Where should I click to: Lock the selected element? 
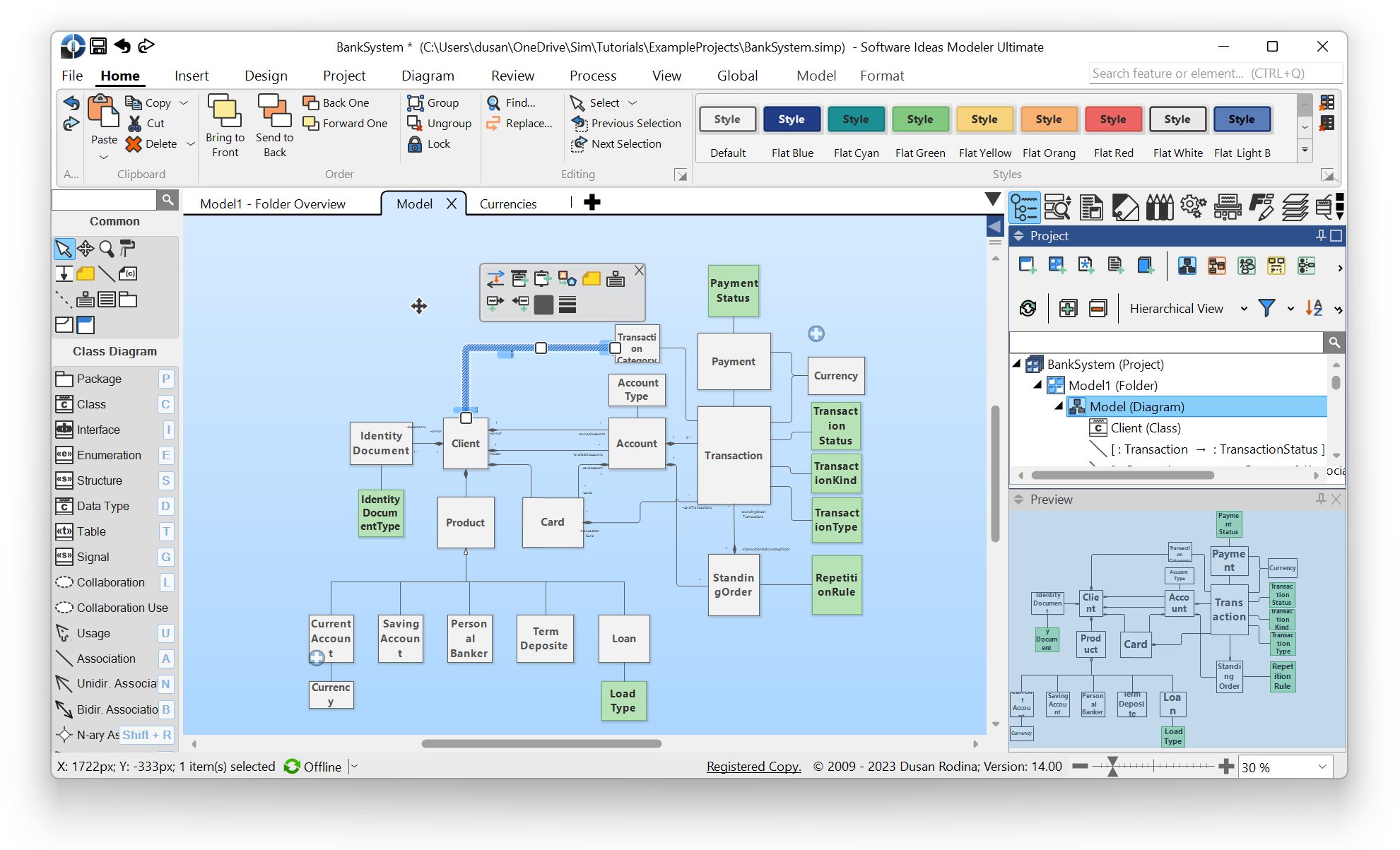pos(429,143)
